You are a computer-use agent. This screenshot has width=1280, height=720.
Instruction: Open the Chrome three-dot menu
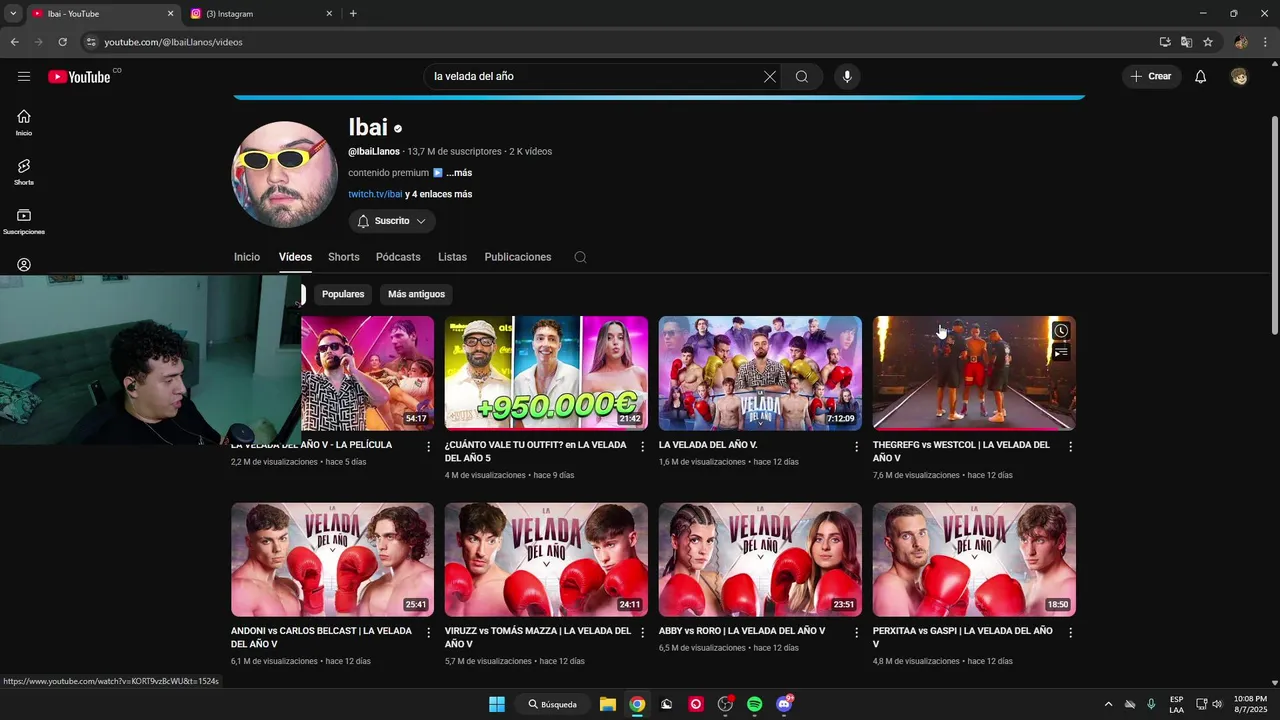click(x=1265, y=42)
